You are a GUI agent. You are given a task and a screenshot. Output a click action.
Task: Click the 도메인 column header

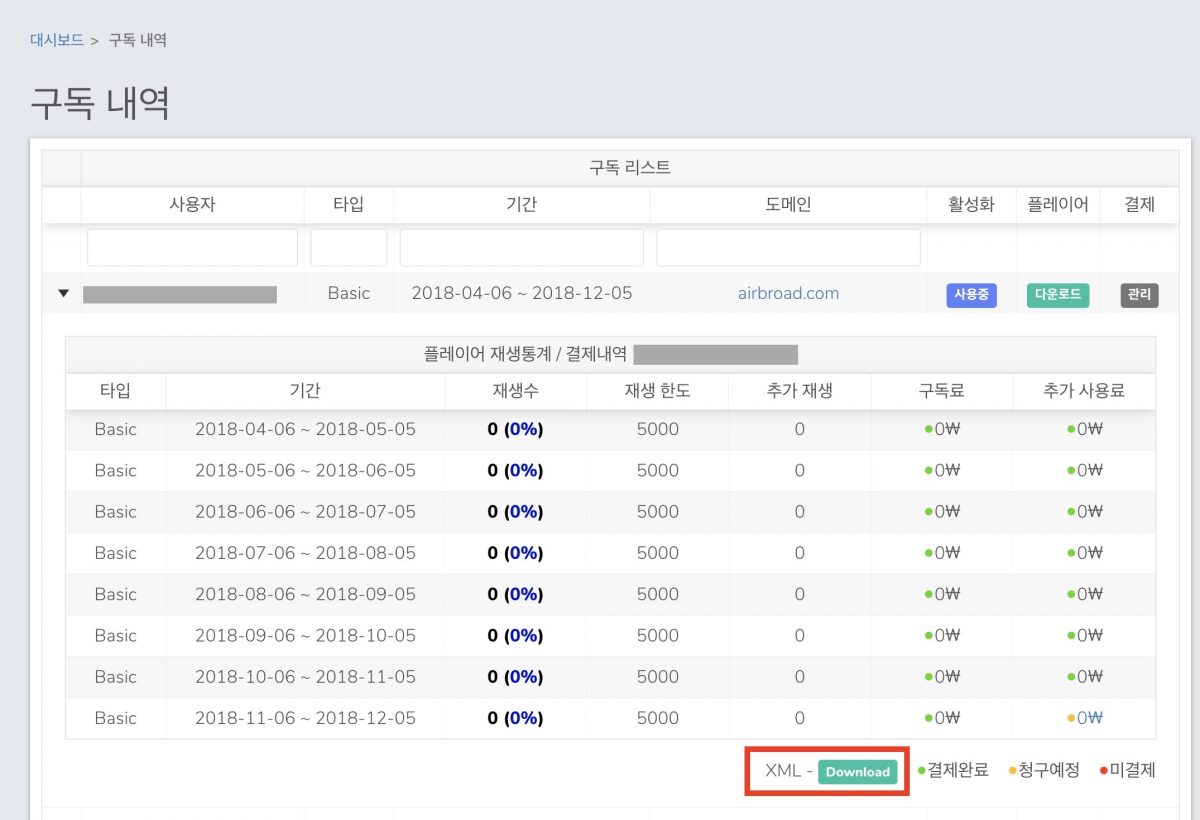pyautogui.click(x=788, y=205)
